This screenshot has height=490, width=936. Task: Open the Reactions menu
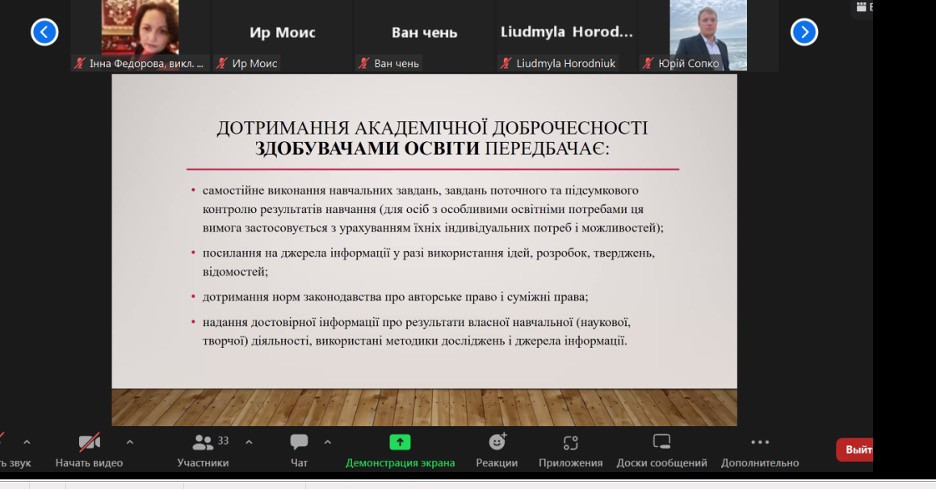point(497,451)
